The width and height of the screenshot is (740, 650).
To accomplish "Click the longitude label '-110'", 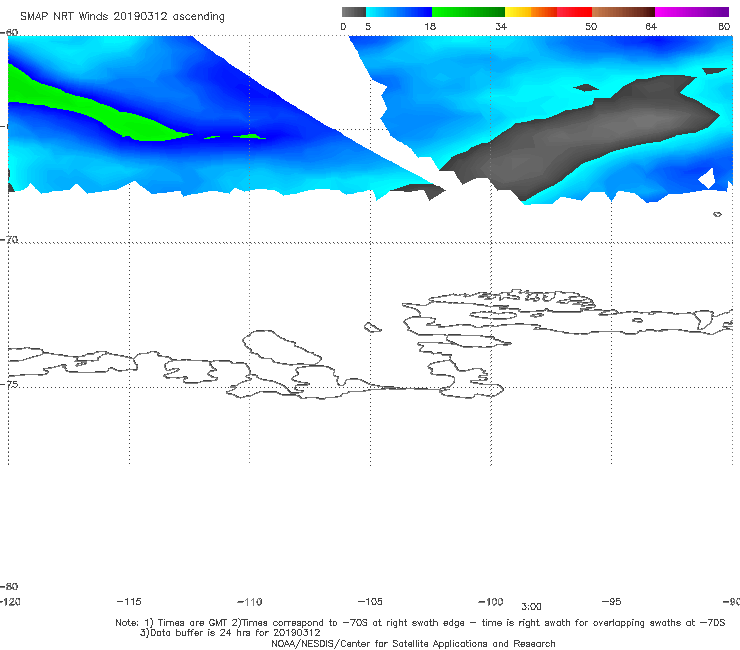I will tap(250, 602).
